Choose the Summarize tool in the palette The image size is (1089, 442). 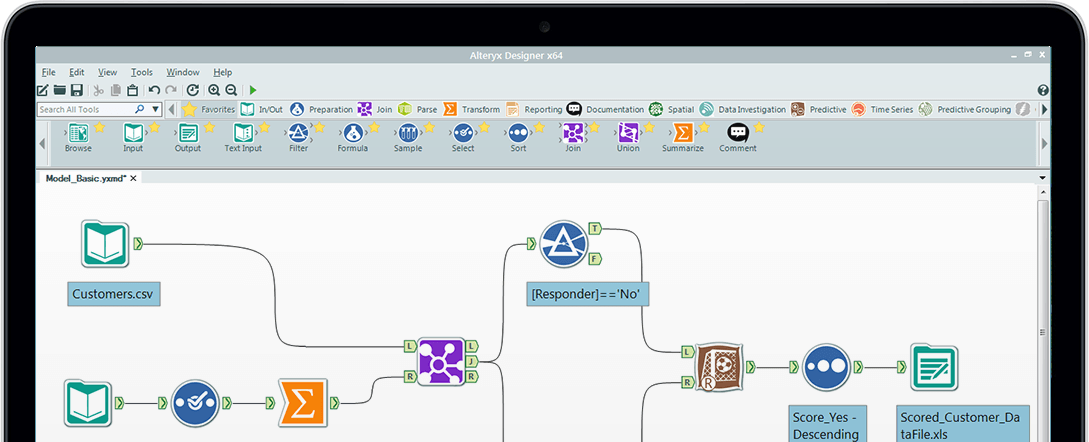coord(682,133)
